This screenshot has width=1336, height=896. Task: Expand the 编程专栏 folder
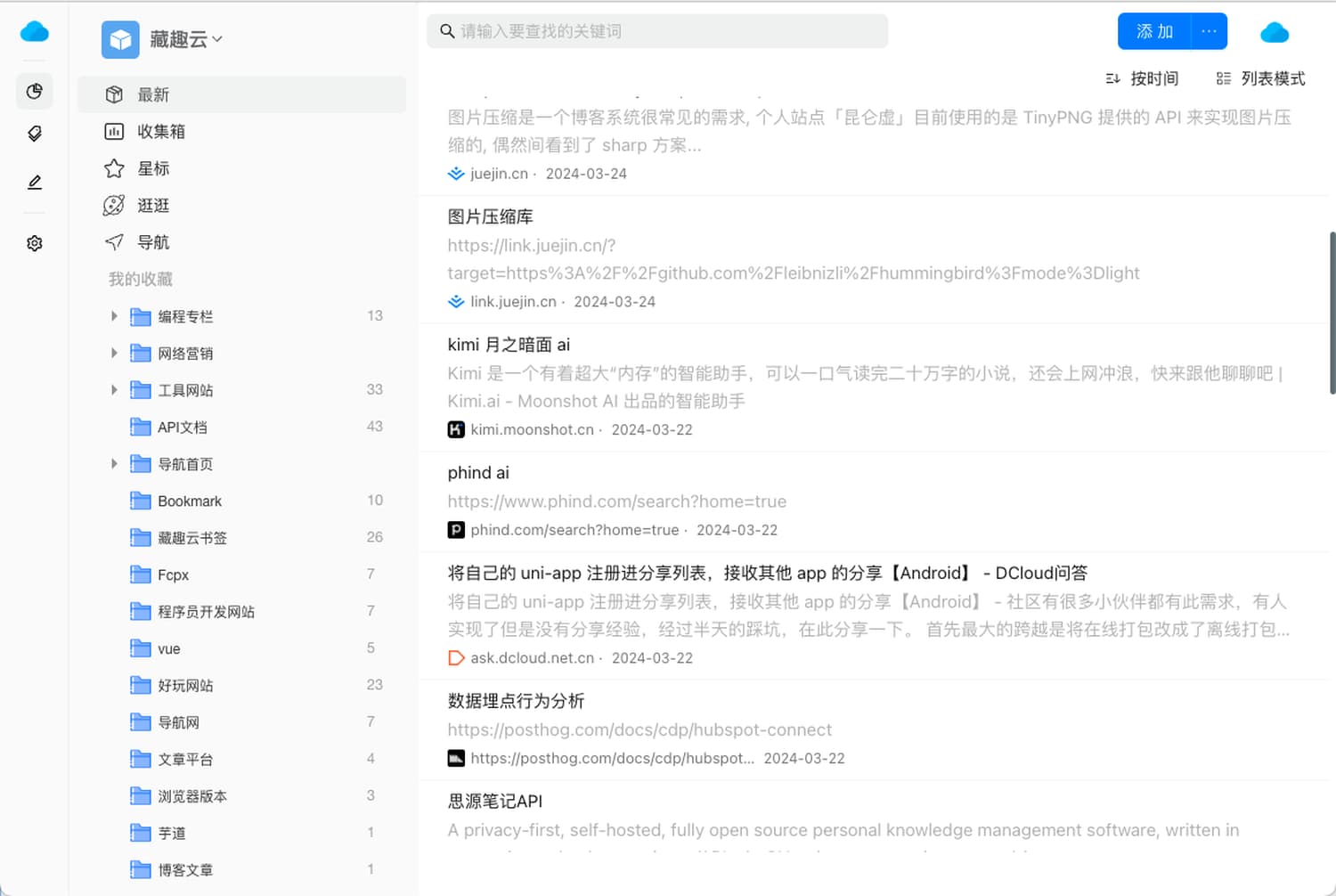pos(114,315)
